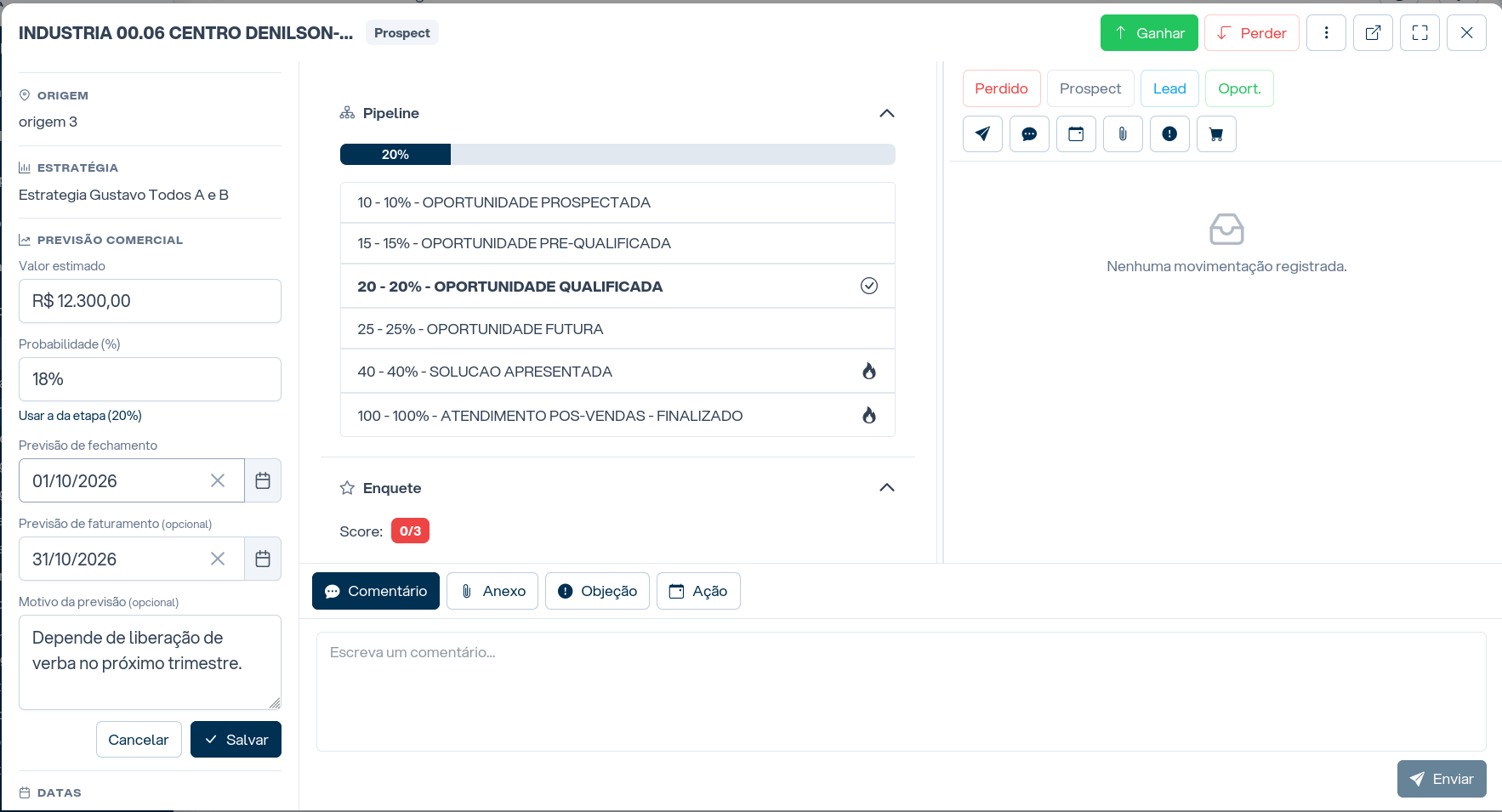This screenshot has width=1502, height=812.
Task: Filter timeline by exclamation objection icon
Action: click(x=1169, y=134)
